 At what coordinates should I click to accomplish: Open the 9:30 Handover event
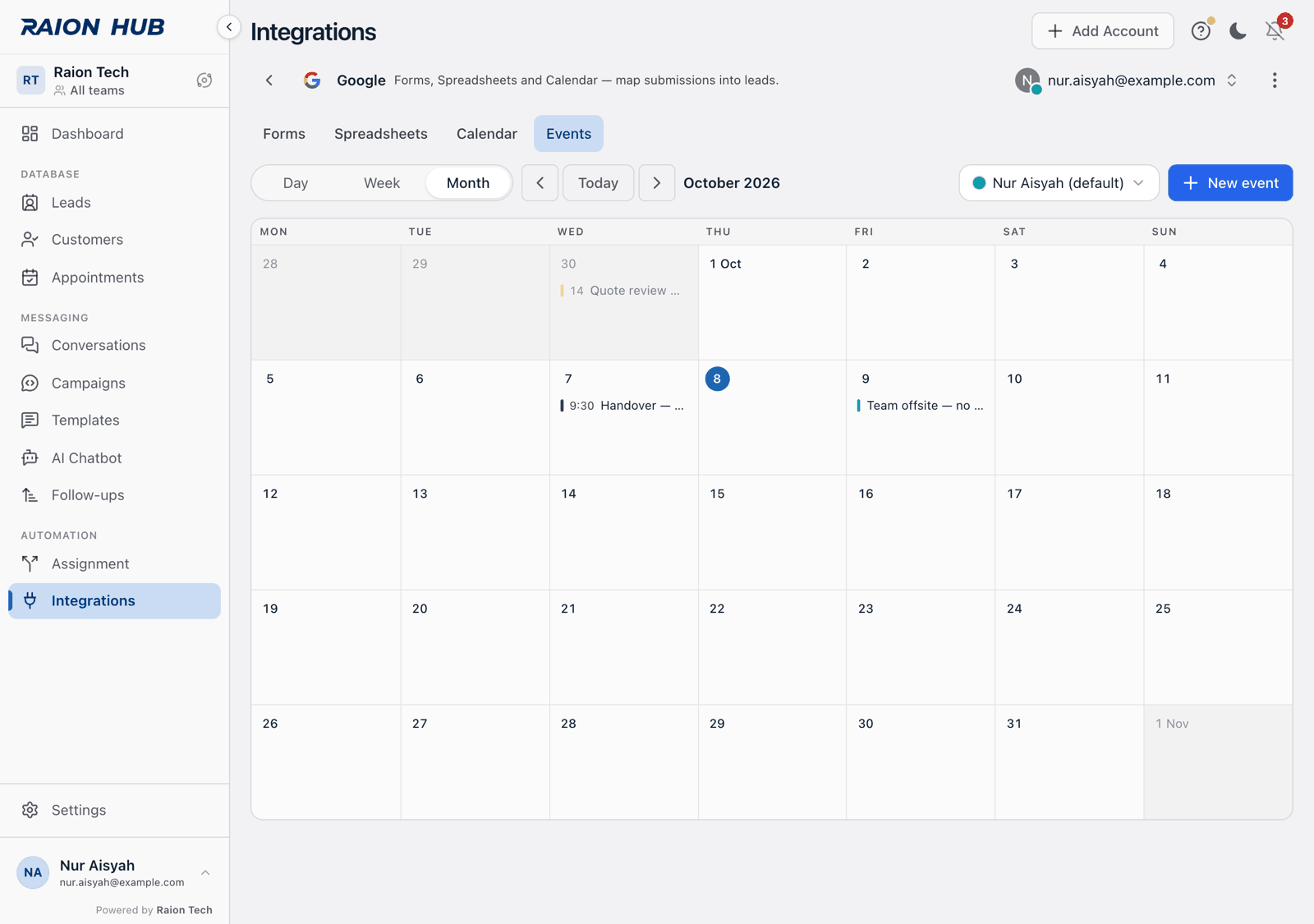pos(623,406)
